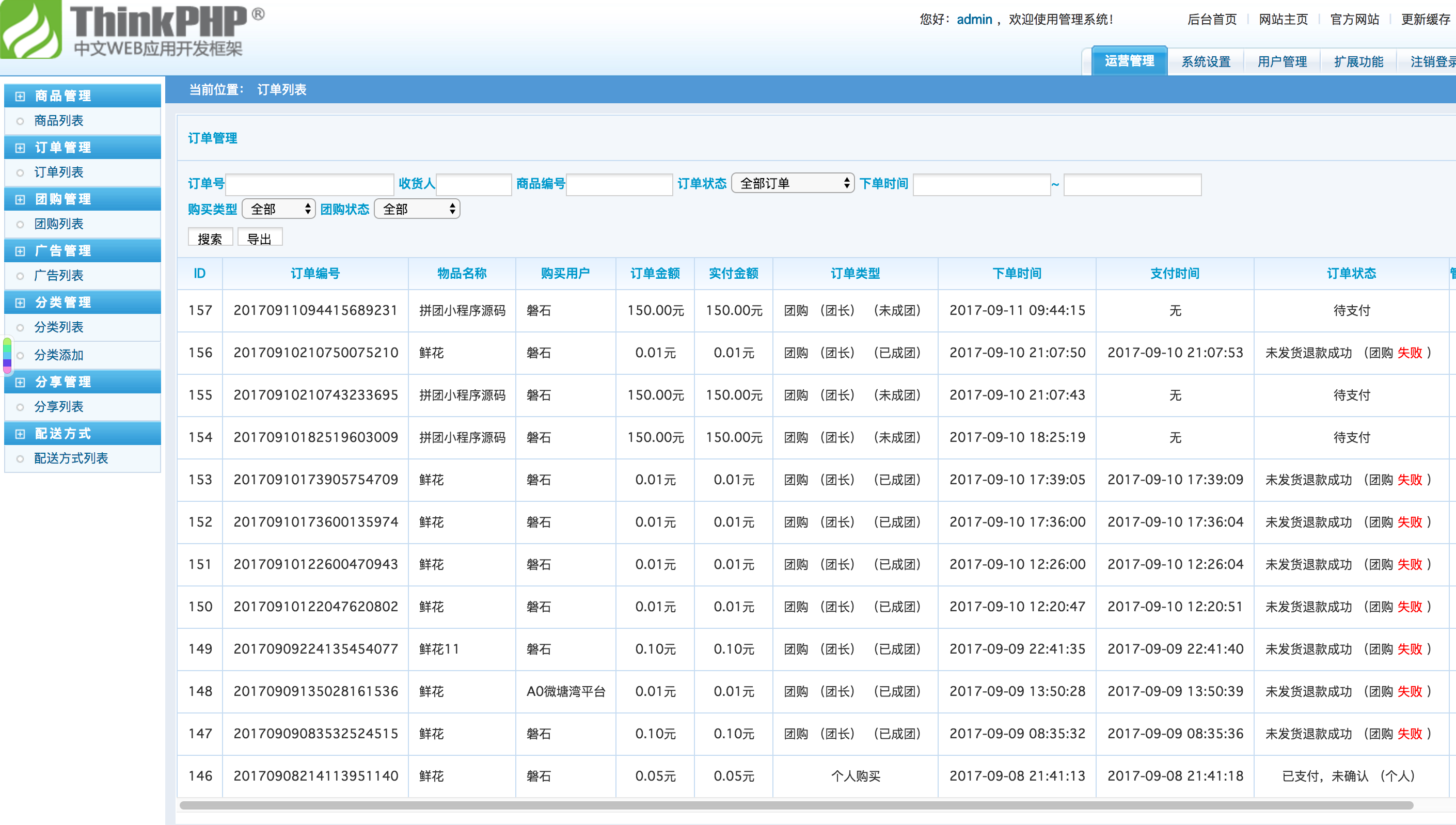The height and width of the screenshot is (825, 1456).
Task: Click plus icon beside 订单管理
Action: click(21, 148)
